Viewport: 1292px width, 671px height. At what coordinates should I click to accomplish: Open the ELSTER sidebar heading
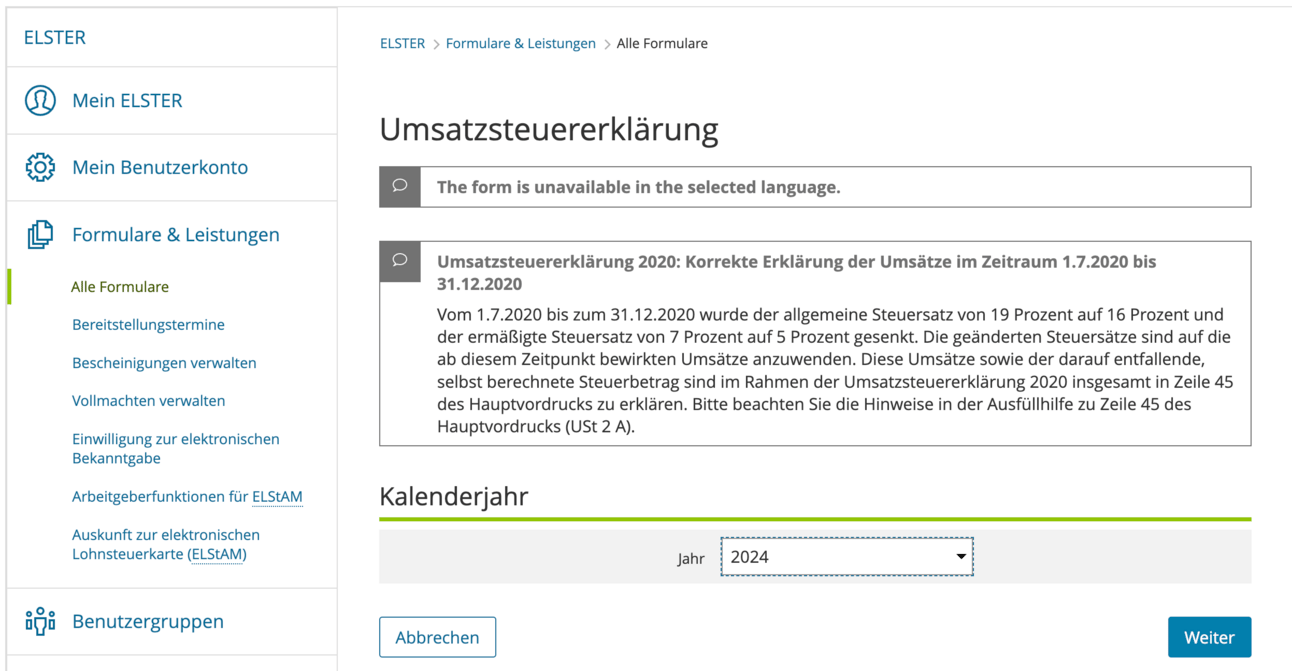pos(55,37)
